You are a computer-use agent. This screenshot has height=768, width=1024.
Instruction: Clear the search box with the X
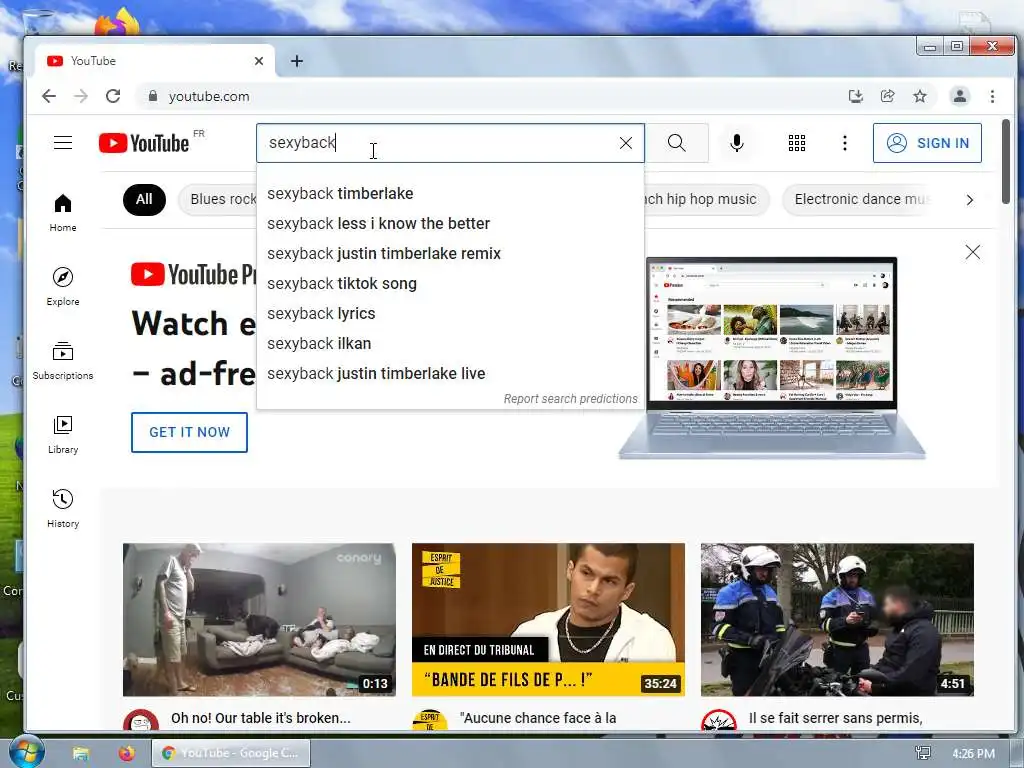(x=626, y=143)
